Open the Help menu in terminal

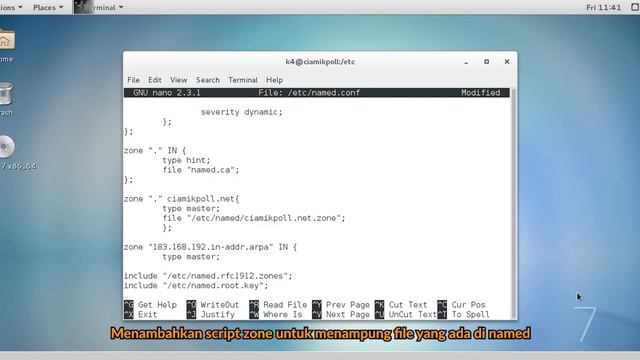274,80
